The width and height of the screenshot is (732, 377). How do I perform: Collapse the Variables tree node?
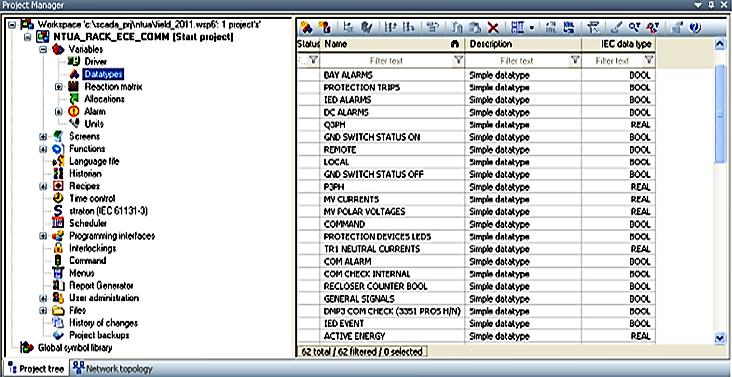pos(43,49)
